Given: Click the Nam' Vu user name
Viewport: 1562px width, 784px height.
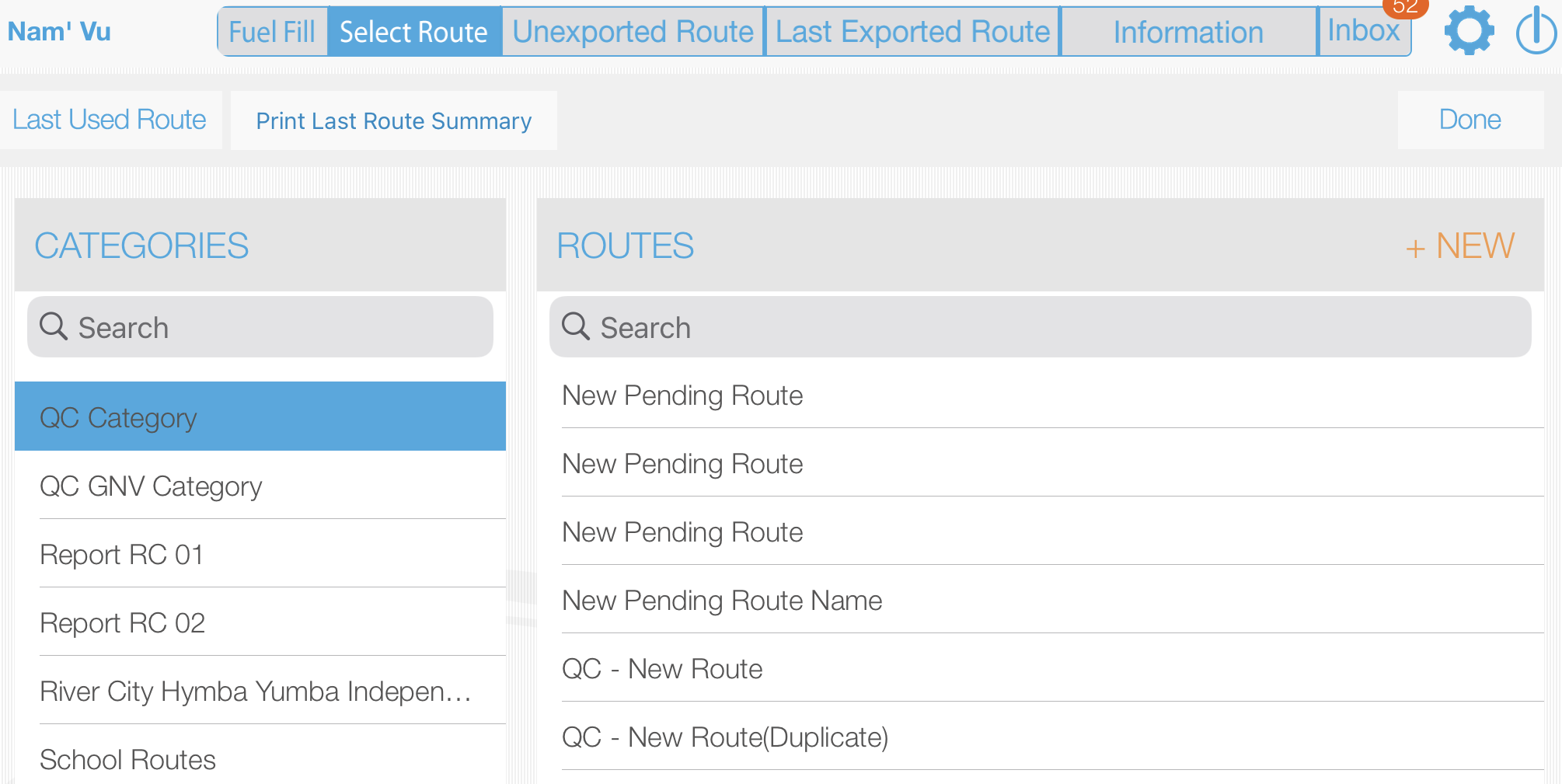Looking at the screenshot, I should point(59,31).
